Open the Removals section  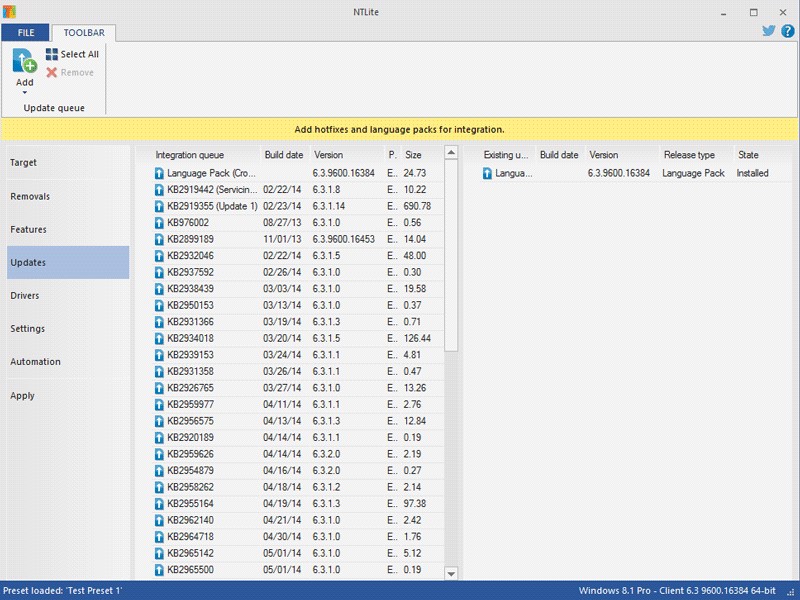pyautogui.click(x=30, y=196)
